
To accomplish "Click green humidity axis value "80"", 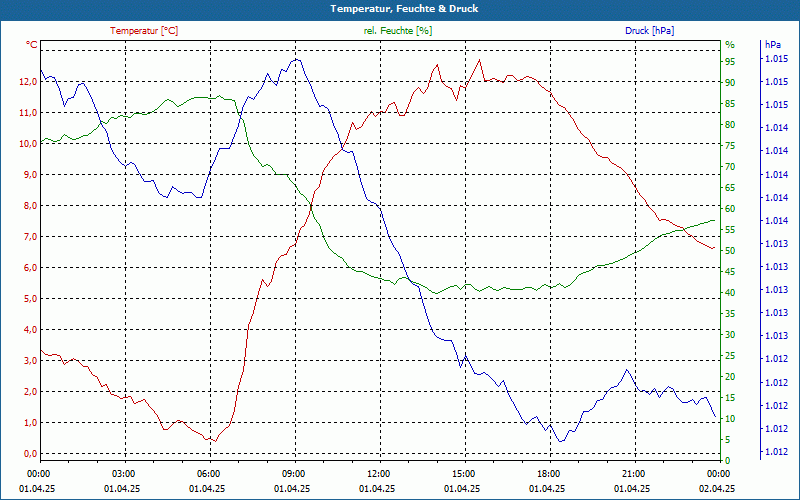I will 730,125.
